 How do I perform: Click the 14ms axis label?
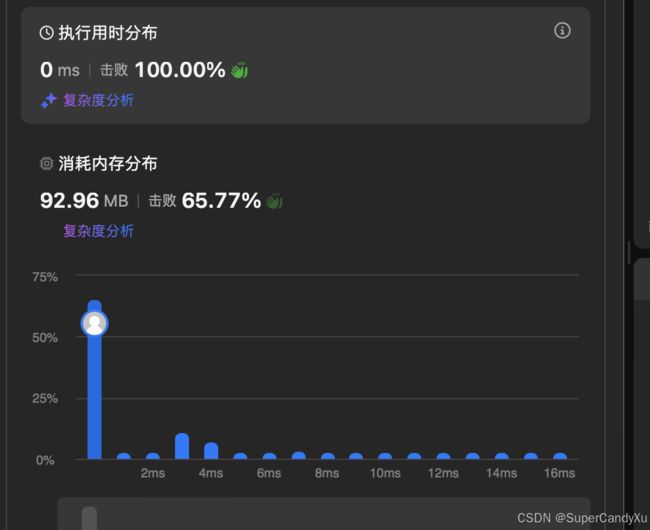(502, 473)
